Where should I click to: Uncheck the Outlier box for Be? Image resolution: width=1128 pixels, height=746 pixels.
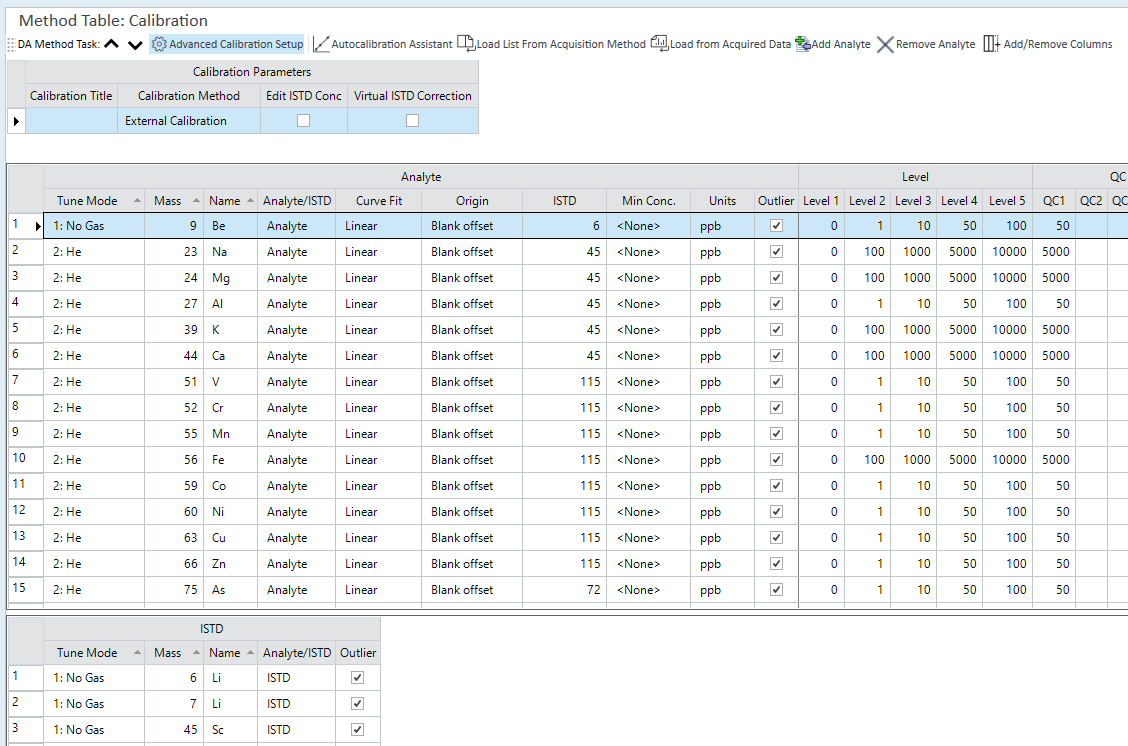776,226
